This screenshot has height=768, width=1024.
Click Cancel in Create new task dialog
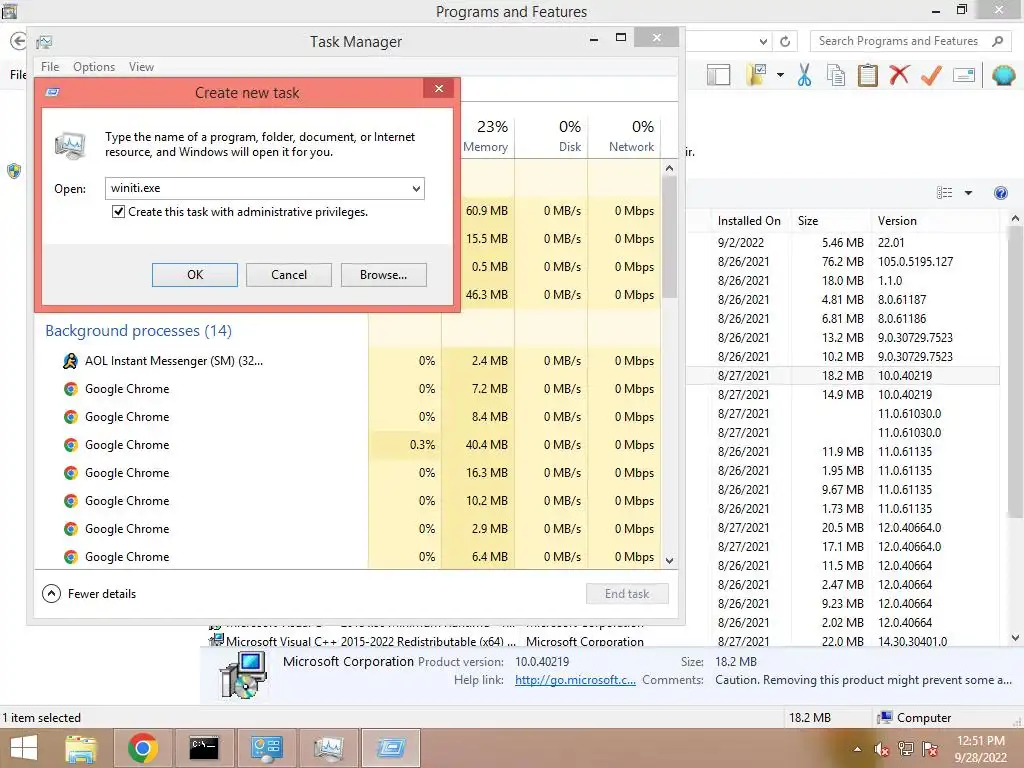tap(289, 275)
